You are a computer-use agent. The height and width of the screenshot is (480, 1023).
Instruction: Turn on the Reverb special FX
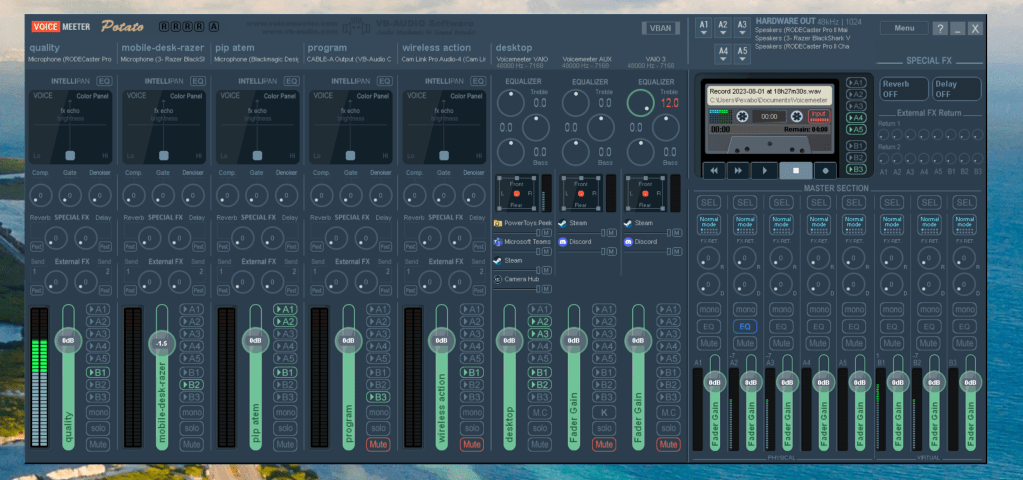[904, 89]
